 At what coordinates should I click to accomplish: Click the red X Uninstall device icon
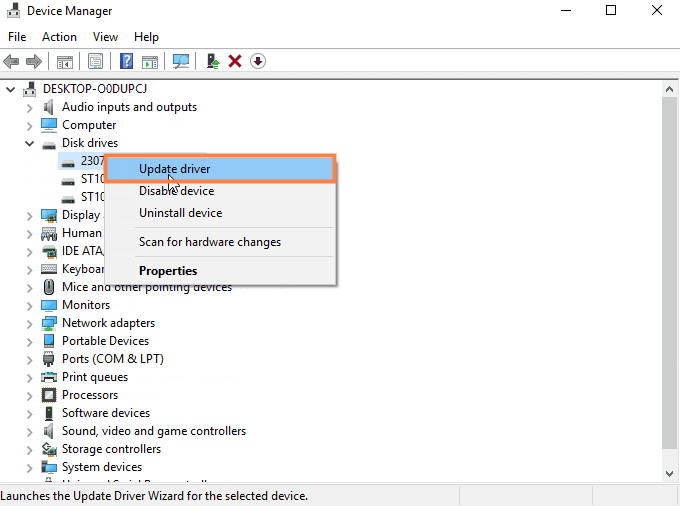click(235, 61)
